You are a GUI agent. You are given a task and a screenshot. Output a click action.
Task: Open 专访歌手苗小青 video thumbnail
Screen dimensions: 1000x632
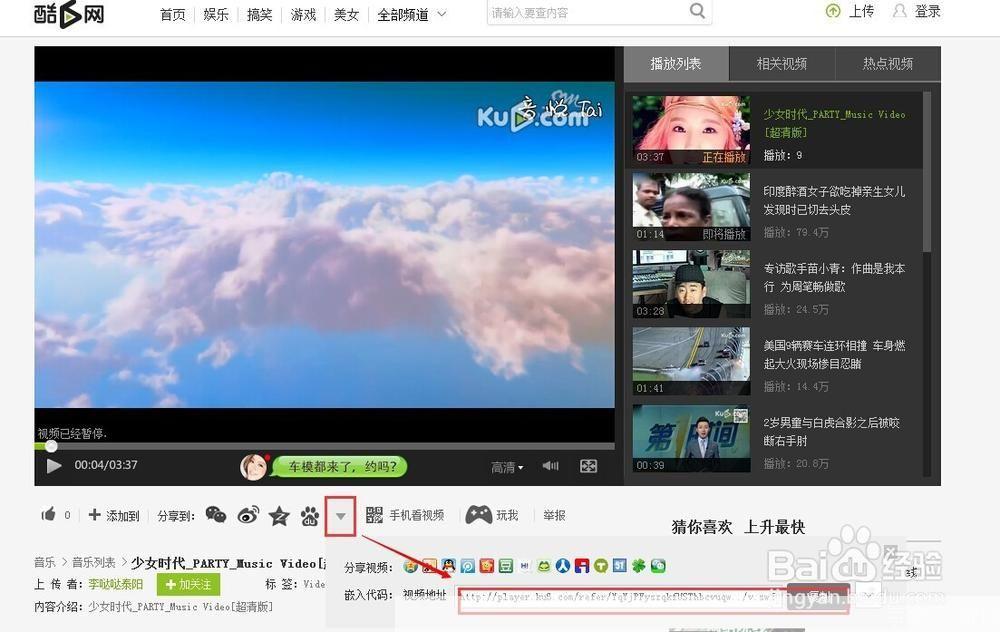click(x=691, y=284)
